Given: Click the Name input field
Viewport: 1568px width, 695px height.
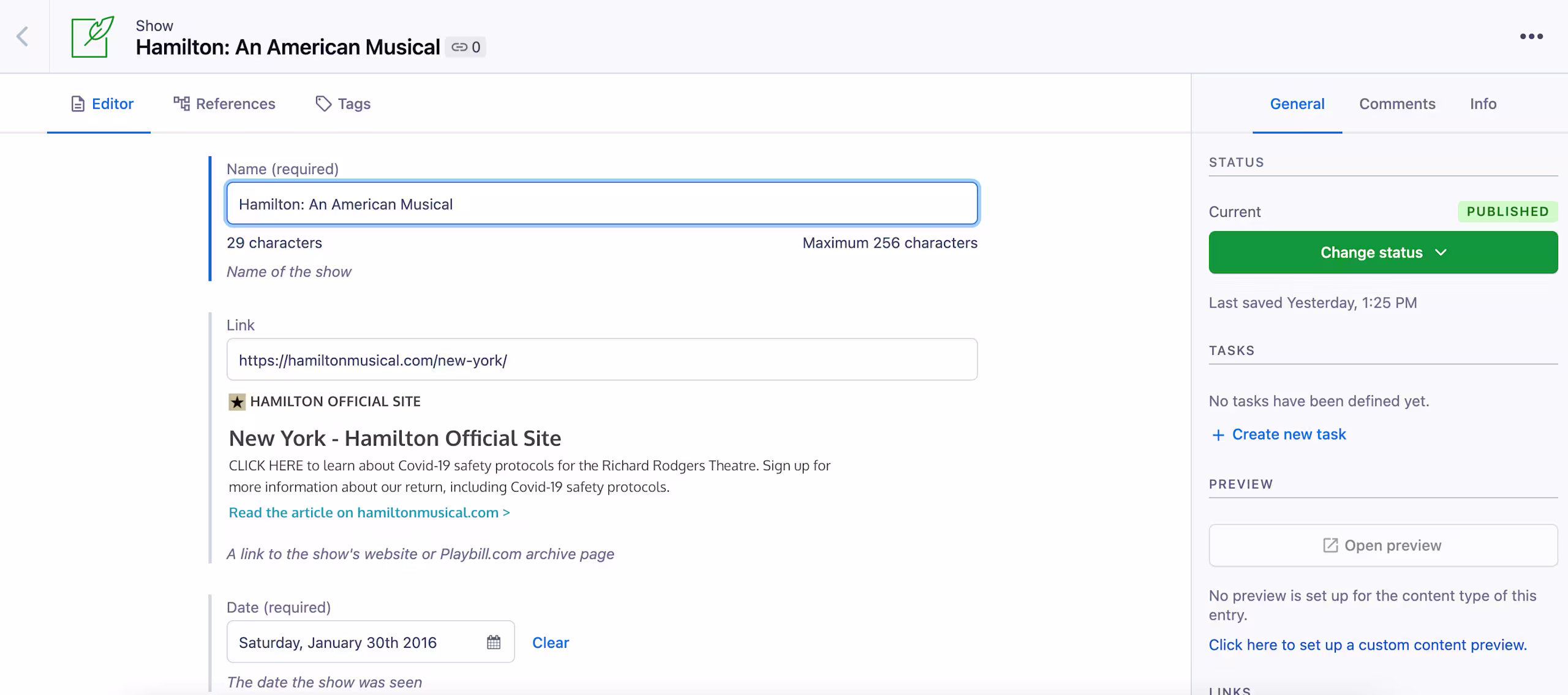Looking at the screenshot, I should pos(602,203).
